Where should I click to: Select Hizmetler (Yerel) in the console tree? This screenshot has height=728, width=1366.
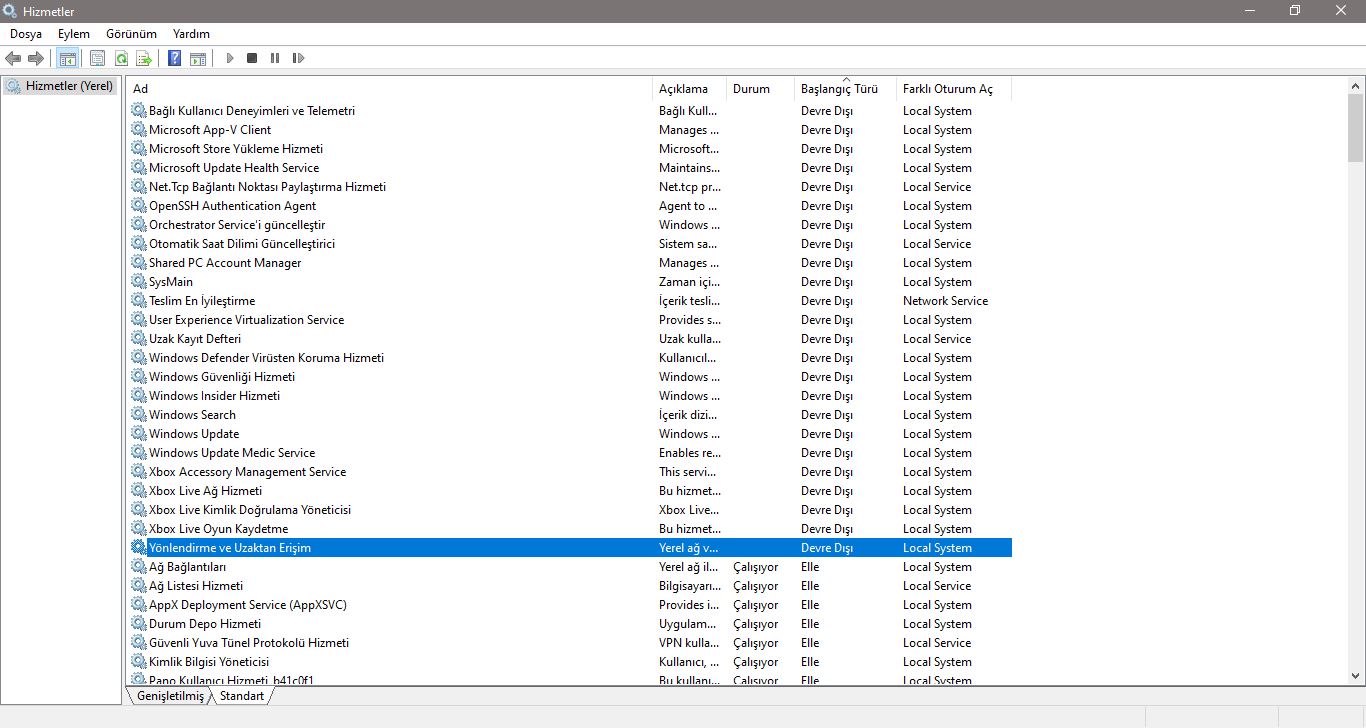[x=61, y=86]
